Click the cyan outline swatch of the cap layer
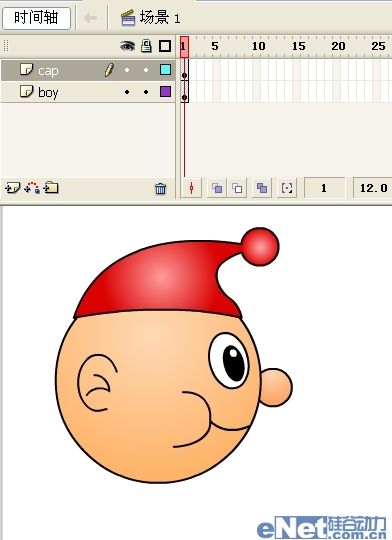The height and width of the screenshot is (540, 392). click(x=165, y=70)
